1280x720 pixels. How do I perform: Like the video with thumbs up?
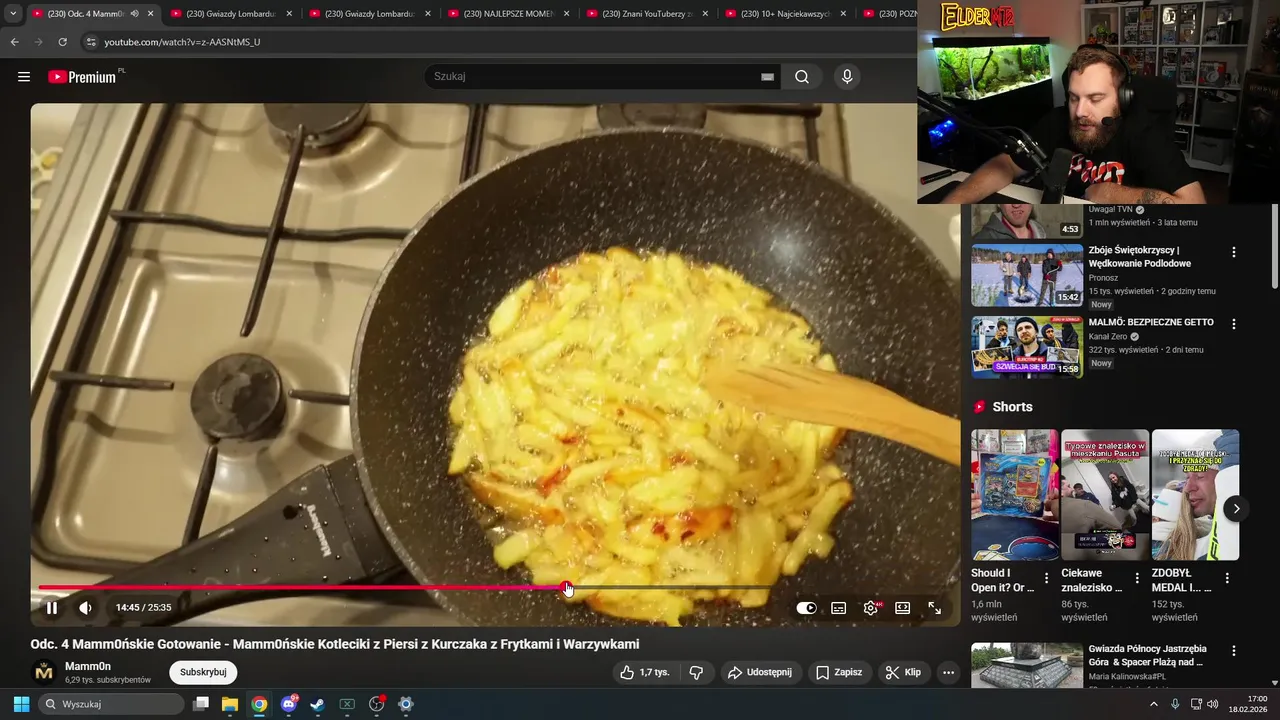pyautogui.click(x=645, y=672)
